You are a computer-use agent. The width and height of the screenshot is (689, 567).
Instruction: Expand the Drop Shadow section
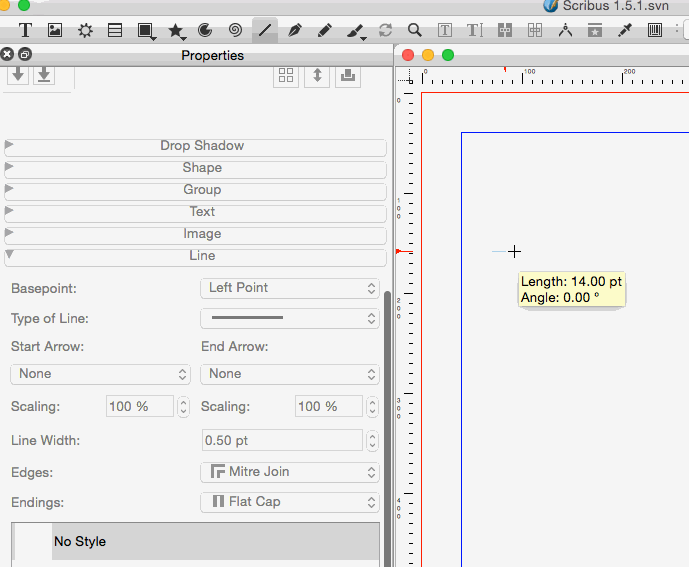(195, 146)
